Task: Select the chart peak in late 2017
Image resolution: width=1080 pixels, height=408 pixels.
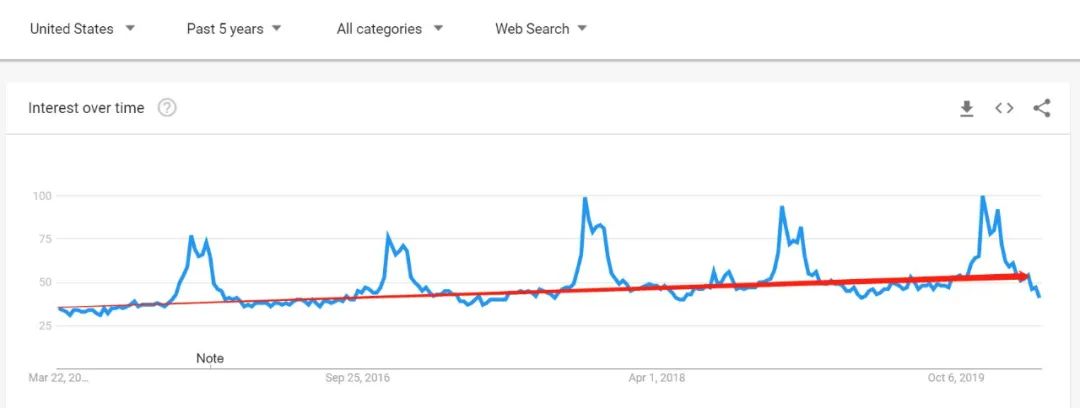Action: click(585, 199)
